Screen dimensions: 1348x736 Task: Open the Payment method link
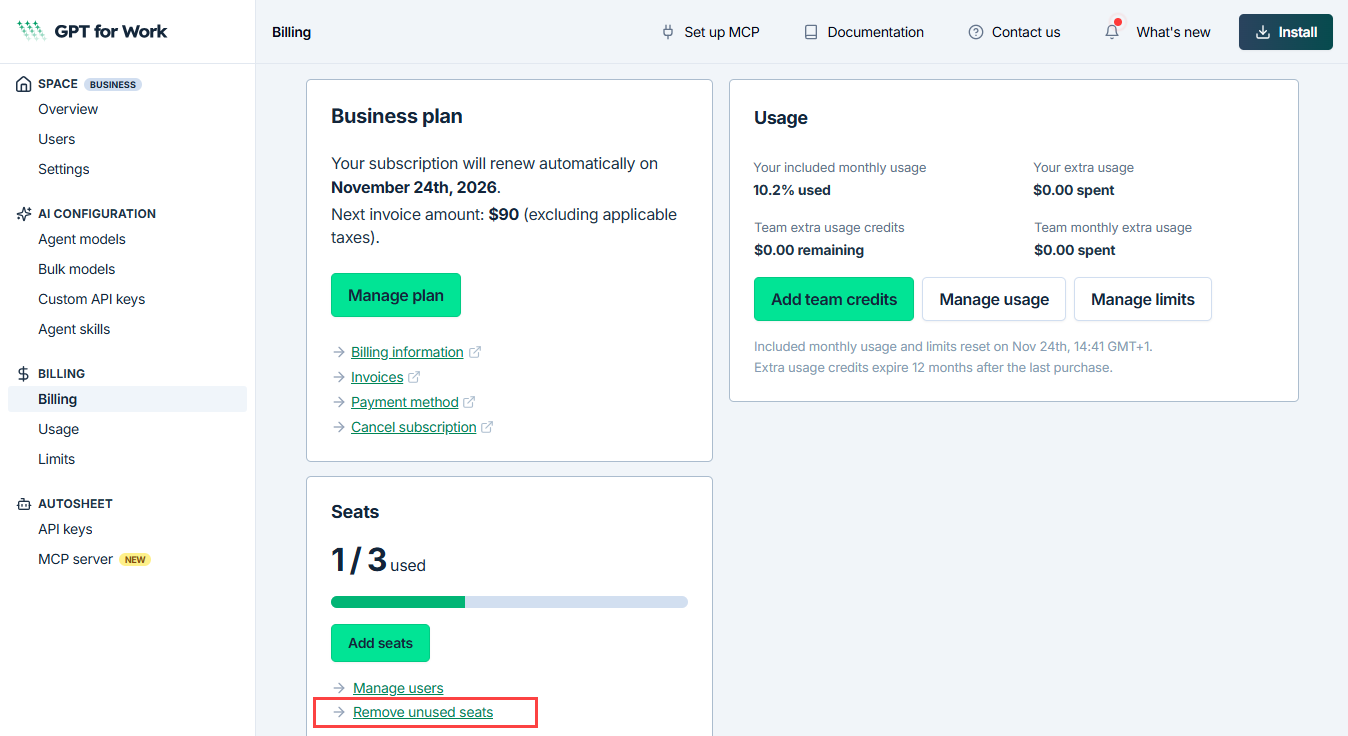click(x=405, y=402)
